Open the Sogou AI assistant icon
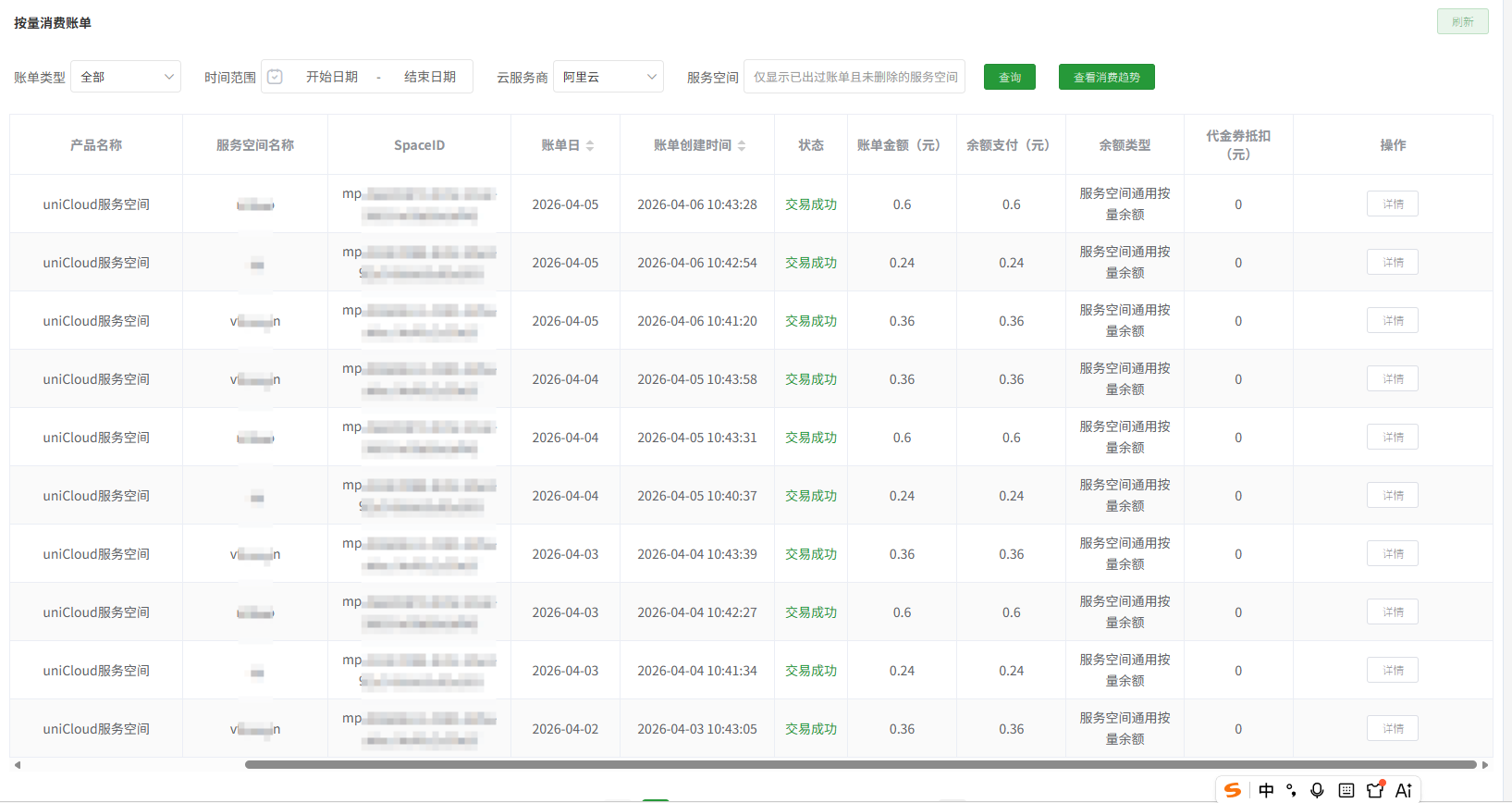The height and width of the screenshot is (803, 1512). (x=1403, y=789)
